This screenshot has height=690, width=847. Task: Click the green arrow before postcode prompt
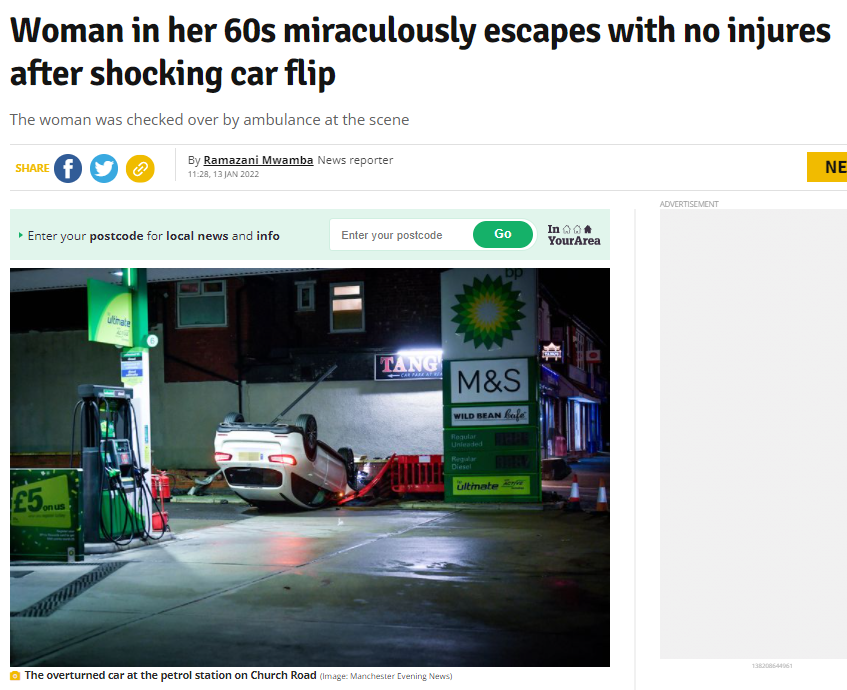pyautogui.click(x=21, y=235)
